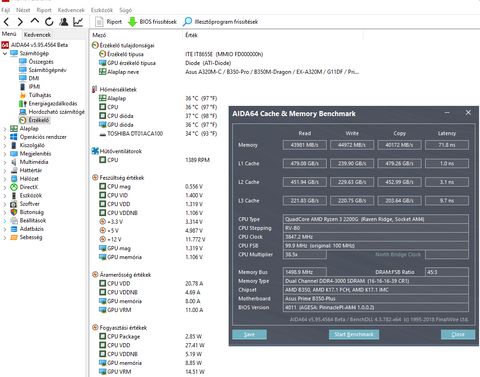Image resolution: width=480 pixels, height=377 pixels.
Task: Click the L1 Cache Write value field
Action: pyautogui.click(x=352, y=163)
